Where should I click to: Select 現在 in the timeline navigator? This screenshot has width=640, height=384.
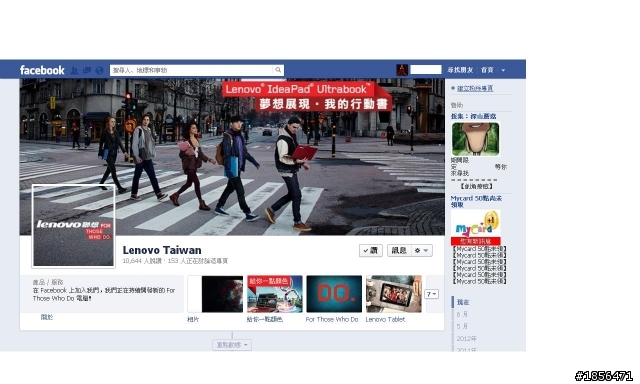[x=463, y=302]
